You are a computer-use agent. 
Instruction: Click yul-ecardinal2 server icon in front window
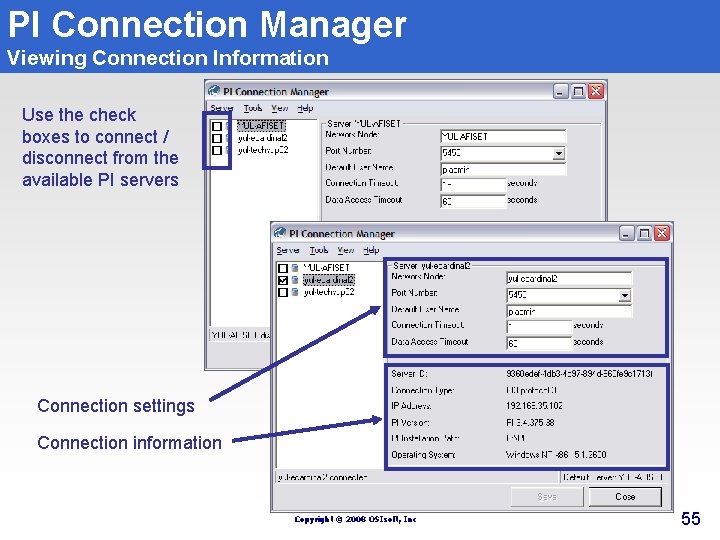pos(295,280)
